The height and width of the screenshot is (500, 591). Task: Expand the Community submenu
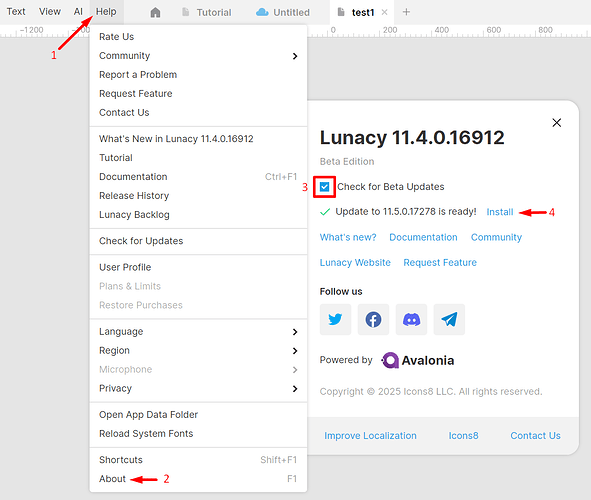198,56
